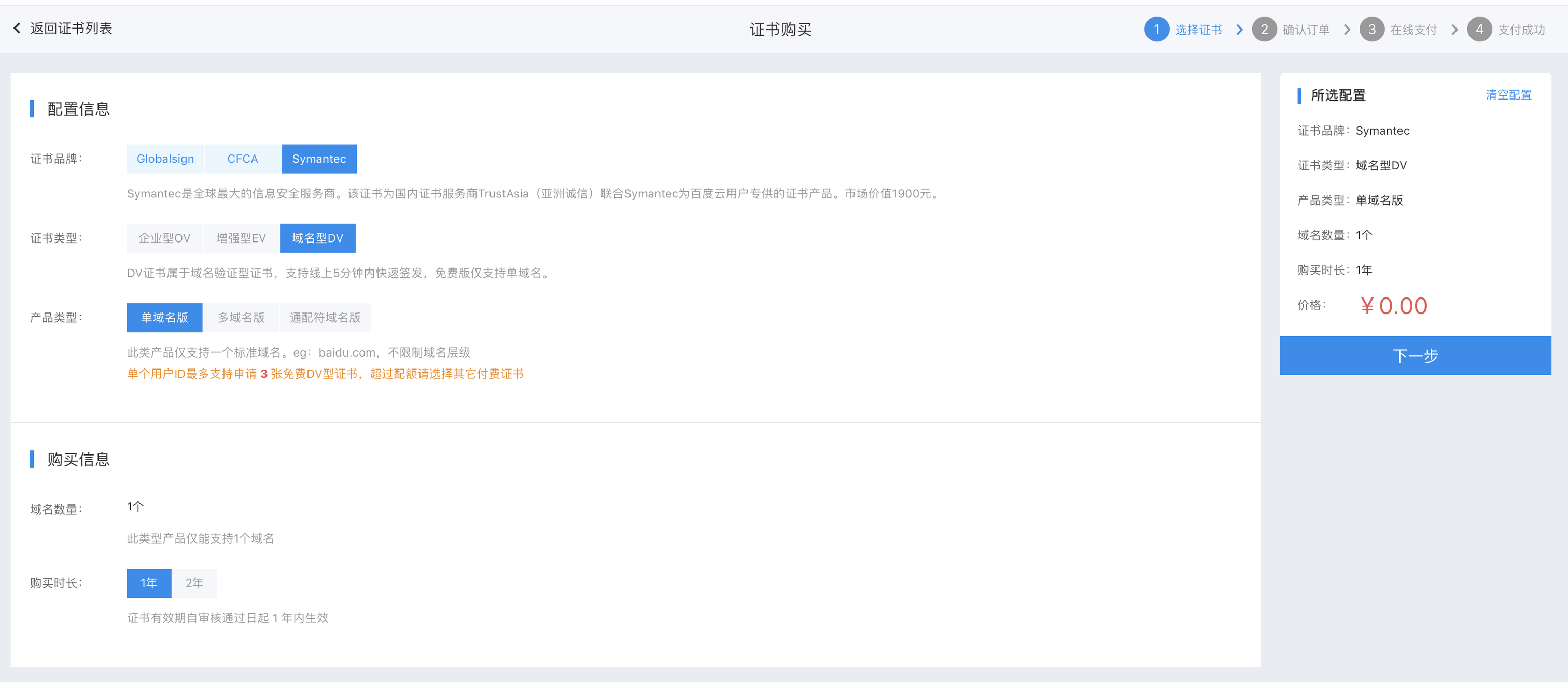Click the chevron after 选择证书 step
Viewport: 1568px width, 682px height.
tap(1239, 30)
